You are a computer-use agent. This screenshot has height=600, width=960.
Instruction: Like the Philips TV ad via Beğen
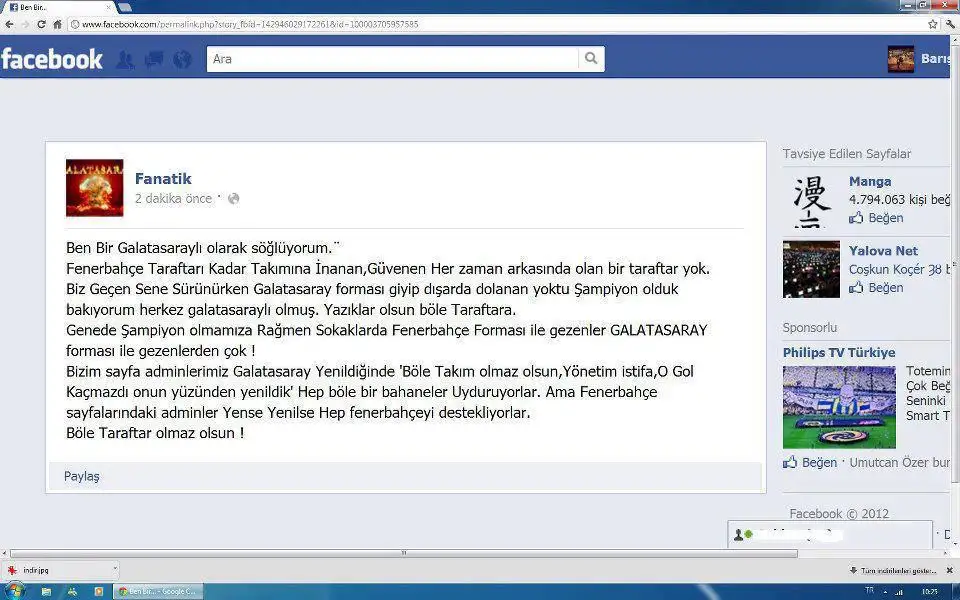click(819, 462)
